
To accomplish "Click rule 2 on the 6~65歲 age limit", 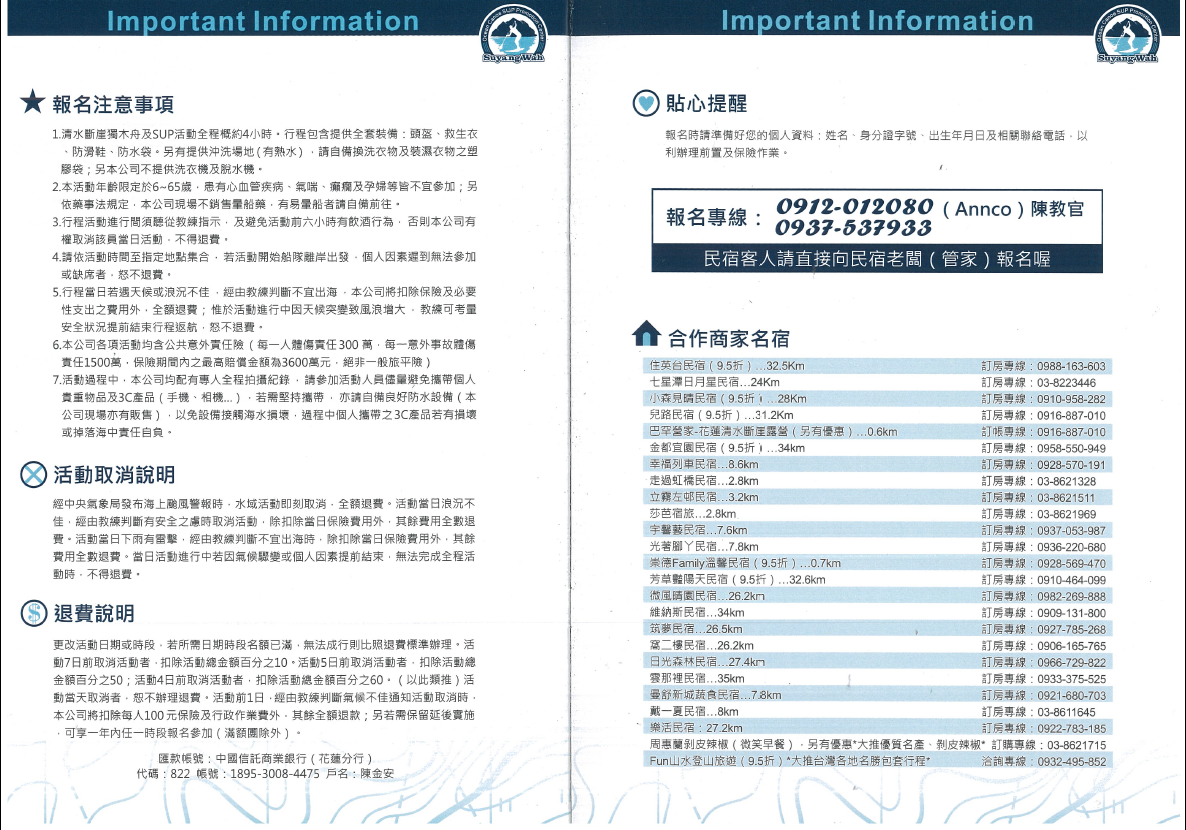I will [x=265, y=195].
